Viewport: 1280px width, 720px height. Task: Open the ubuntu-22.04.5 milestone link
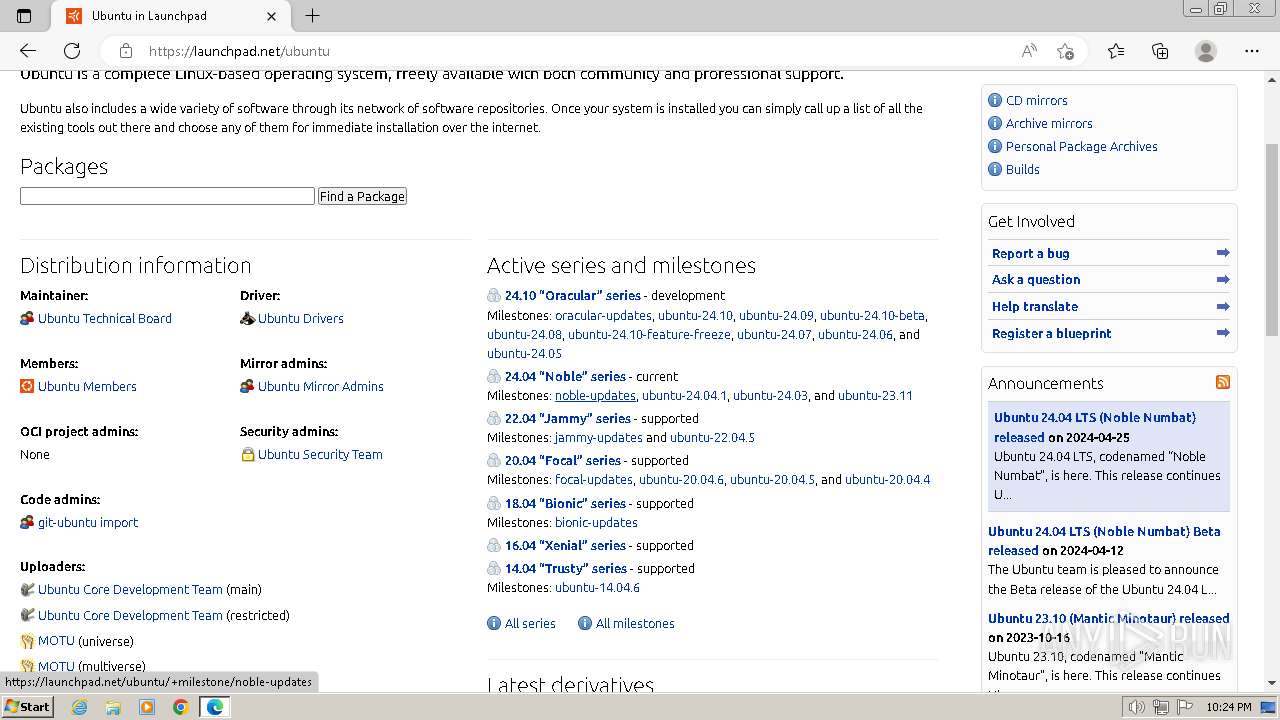[712, 437]
